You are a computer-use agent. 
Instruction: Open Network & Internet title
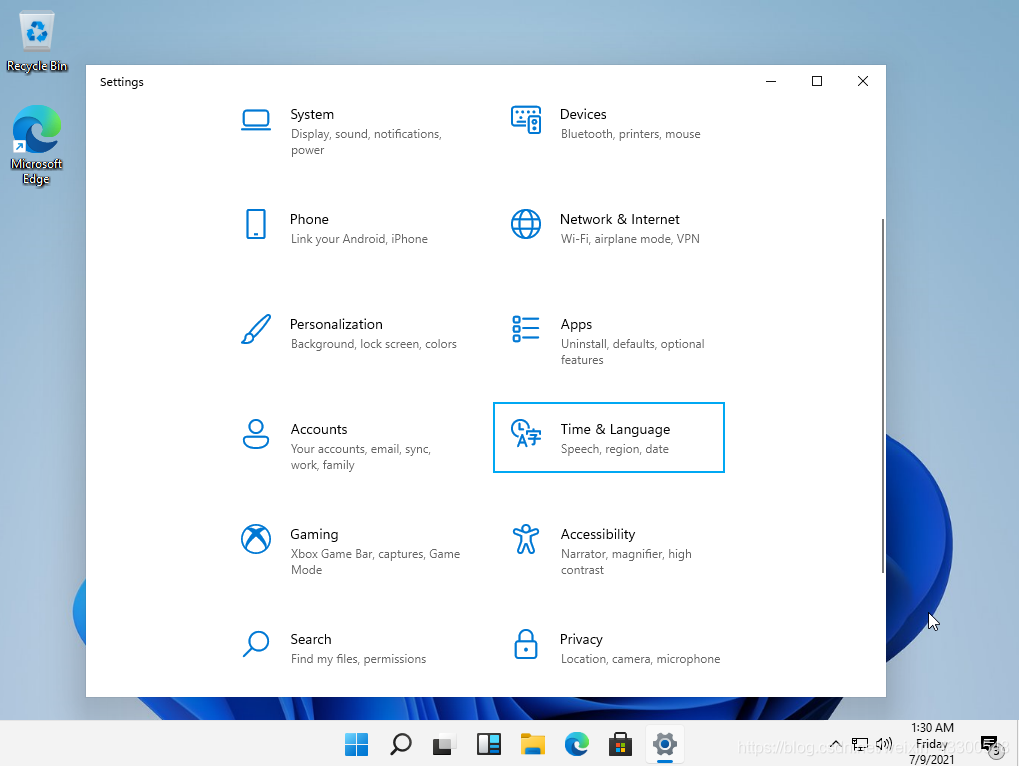tap(619, 220)
